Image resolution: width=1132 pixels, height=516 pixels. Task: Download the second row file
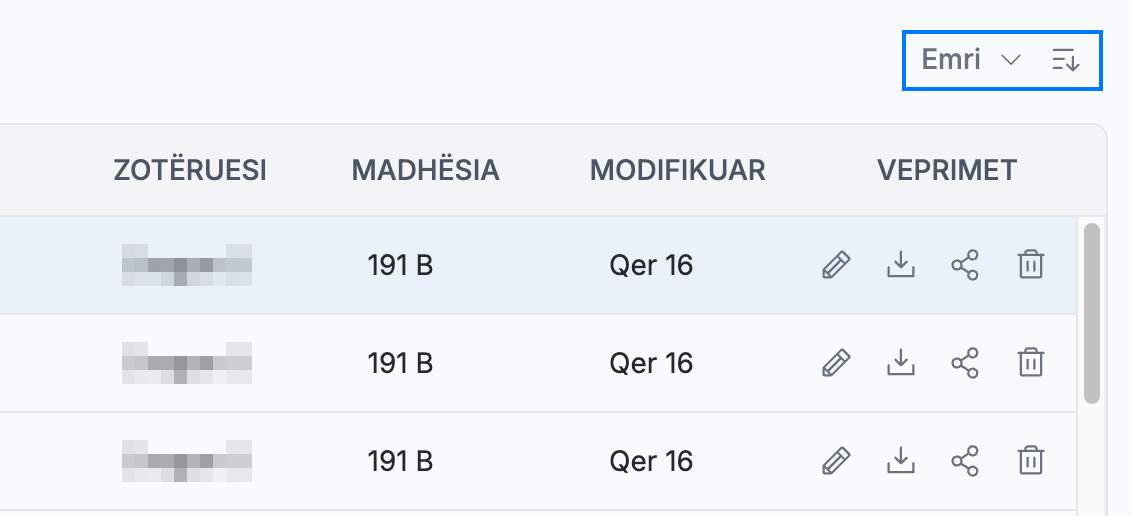click(x=900, y=363)
